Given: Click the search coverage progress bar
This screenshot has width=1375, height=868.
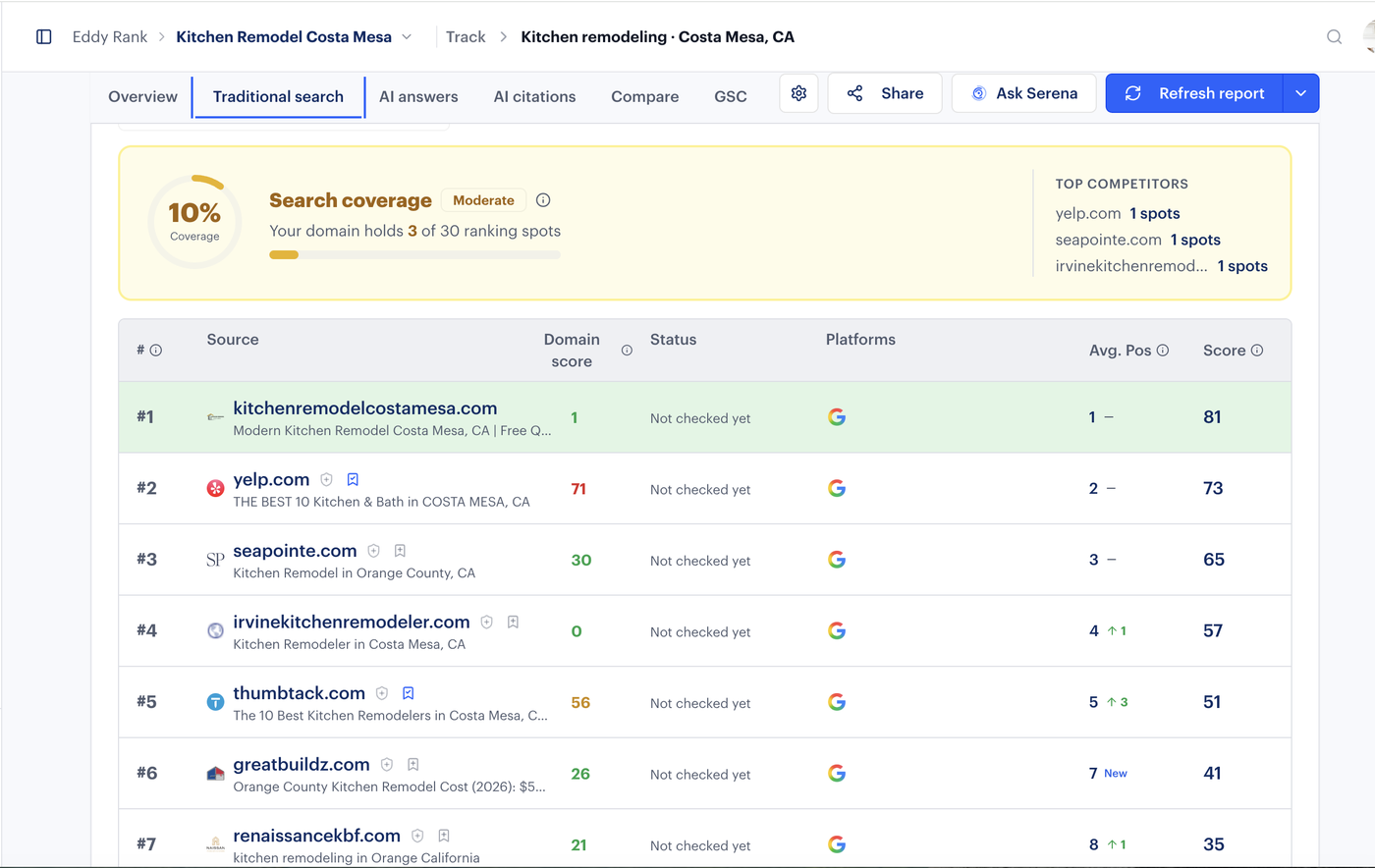Looking at the screenshot, I should tap(415, 255).
